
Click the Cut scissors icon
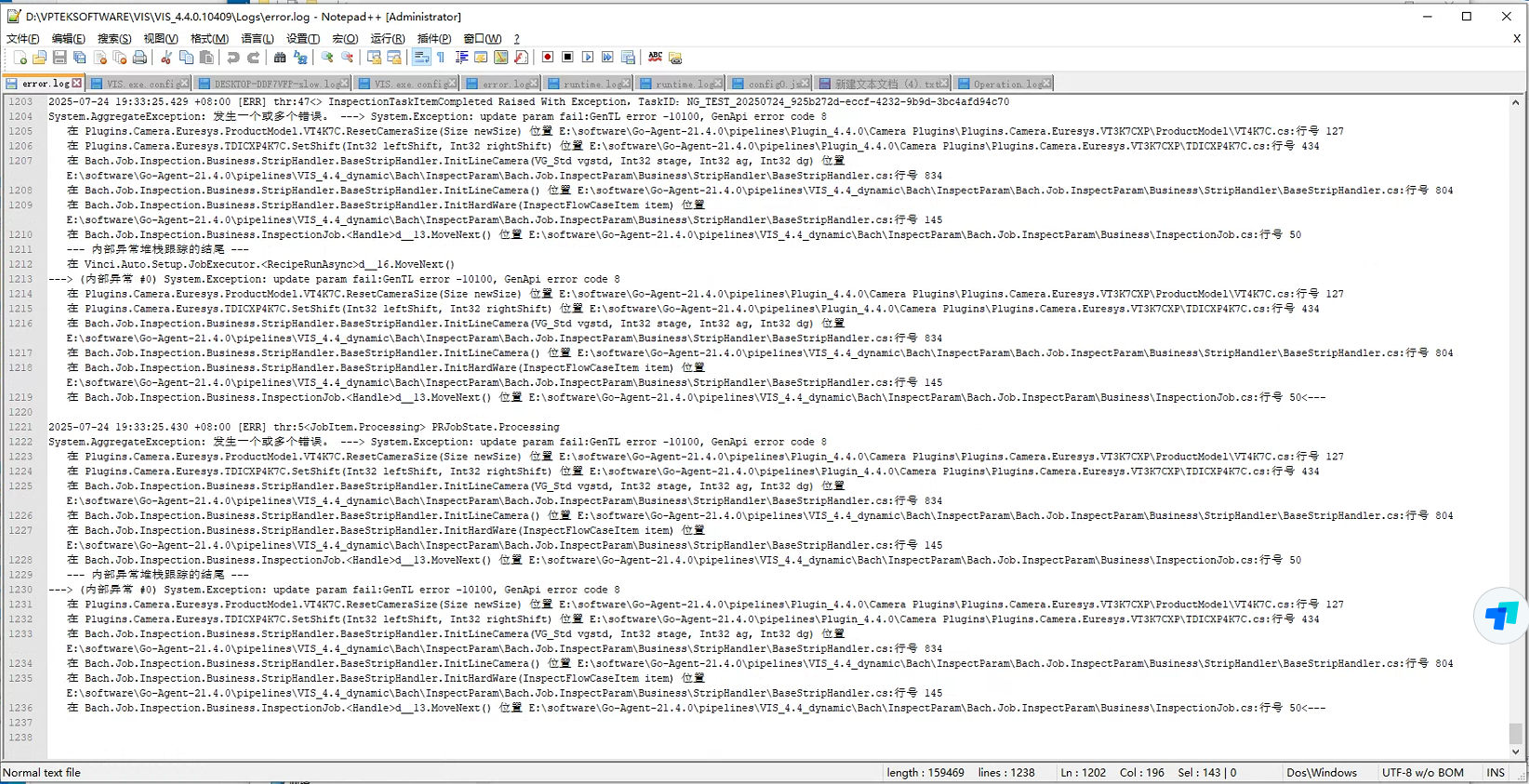coord(166,58)
